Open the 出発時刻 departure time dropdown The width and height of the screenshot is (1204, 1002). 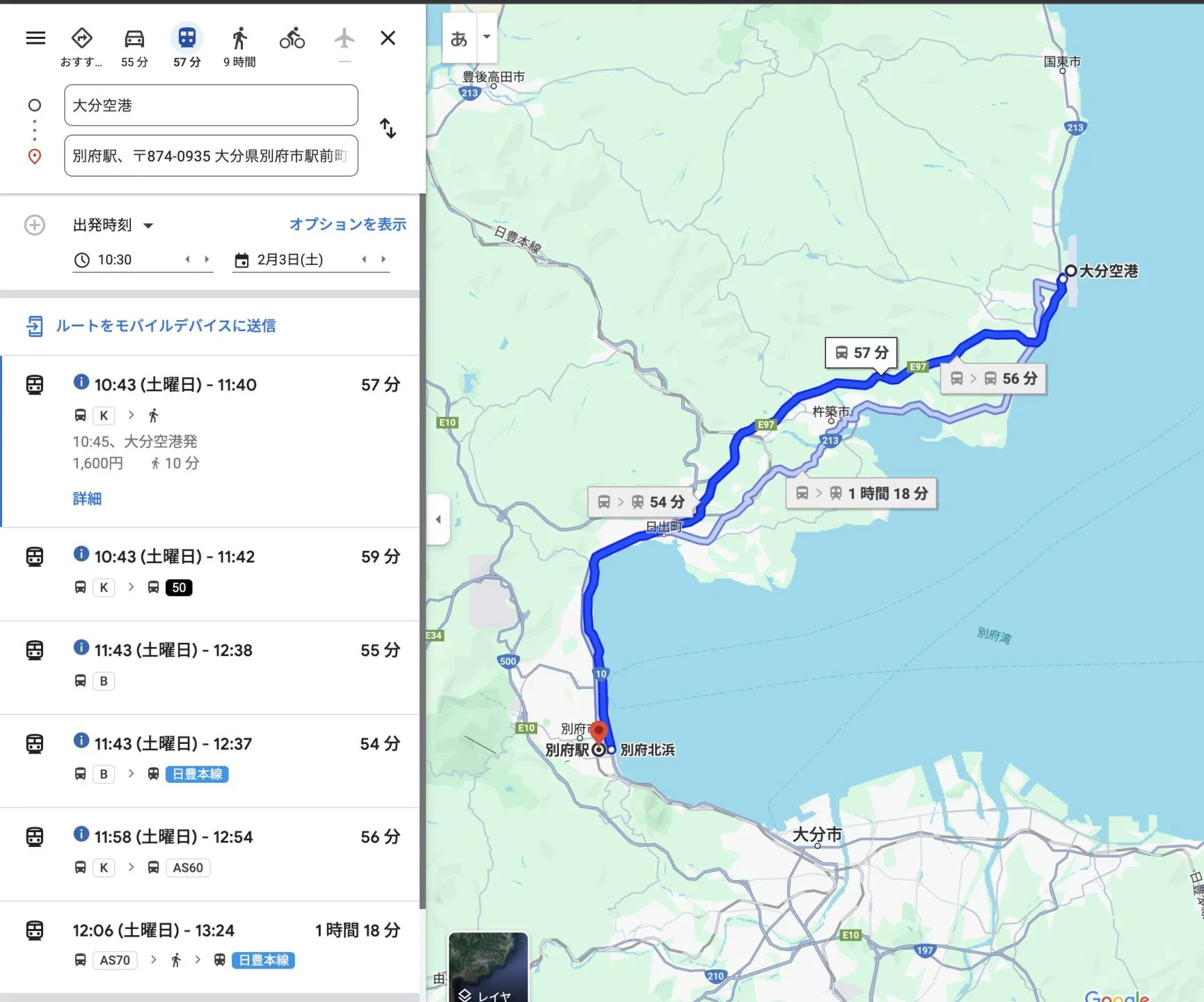111,225
